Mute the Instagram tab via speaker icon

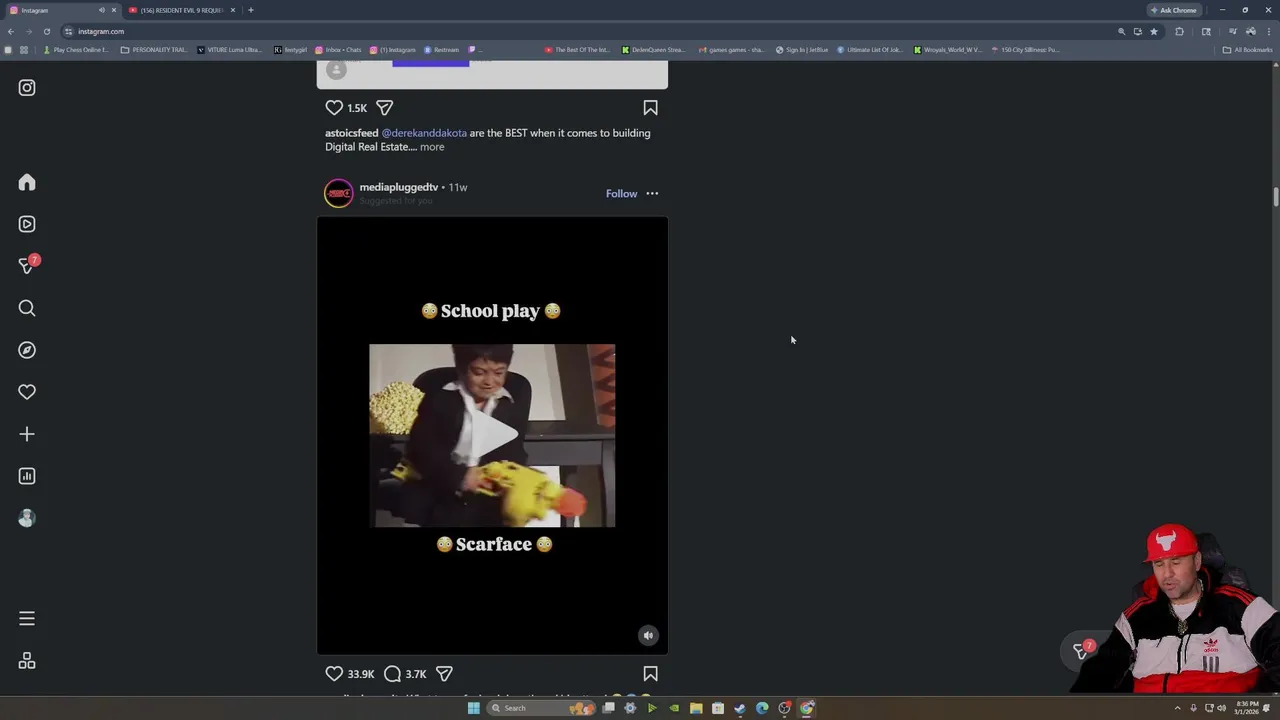click(x=101, y=10)
